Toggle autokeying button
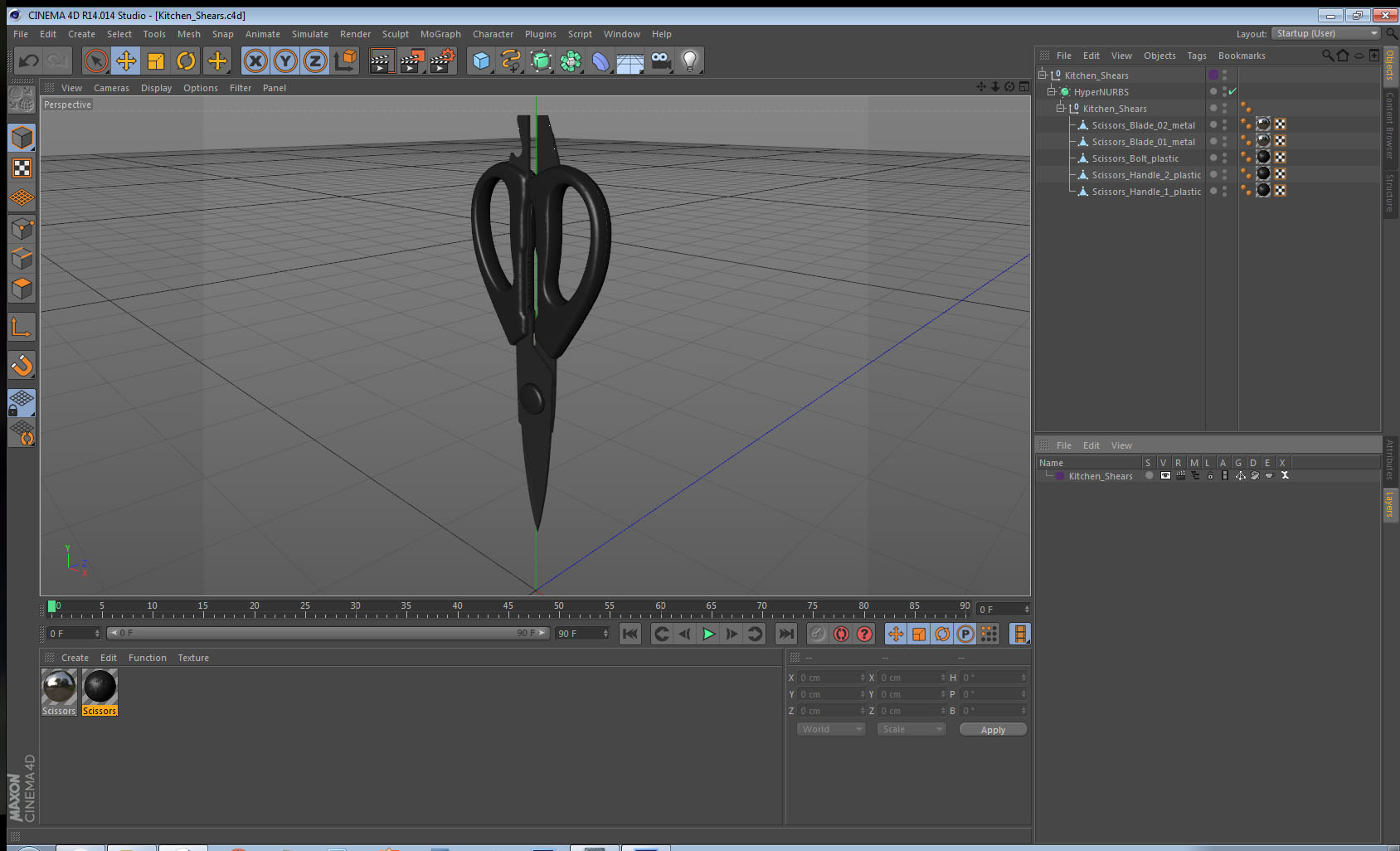1400x851 pixels. [841, 634]
